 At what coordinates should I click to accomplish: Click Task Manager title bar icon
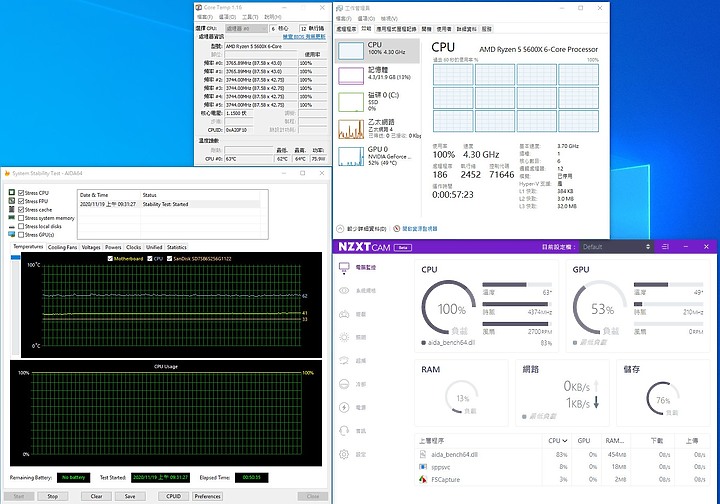pos(340,8)
